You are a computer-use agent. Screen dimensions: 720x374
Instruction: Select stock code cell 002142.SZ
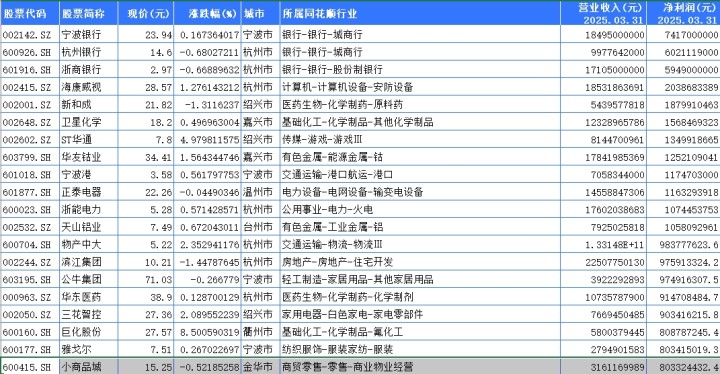(30, 34)
